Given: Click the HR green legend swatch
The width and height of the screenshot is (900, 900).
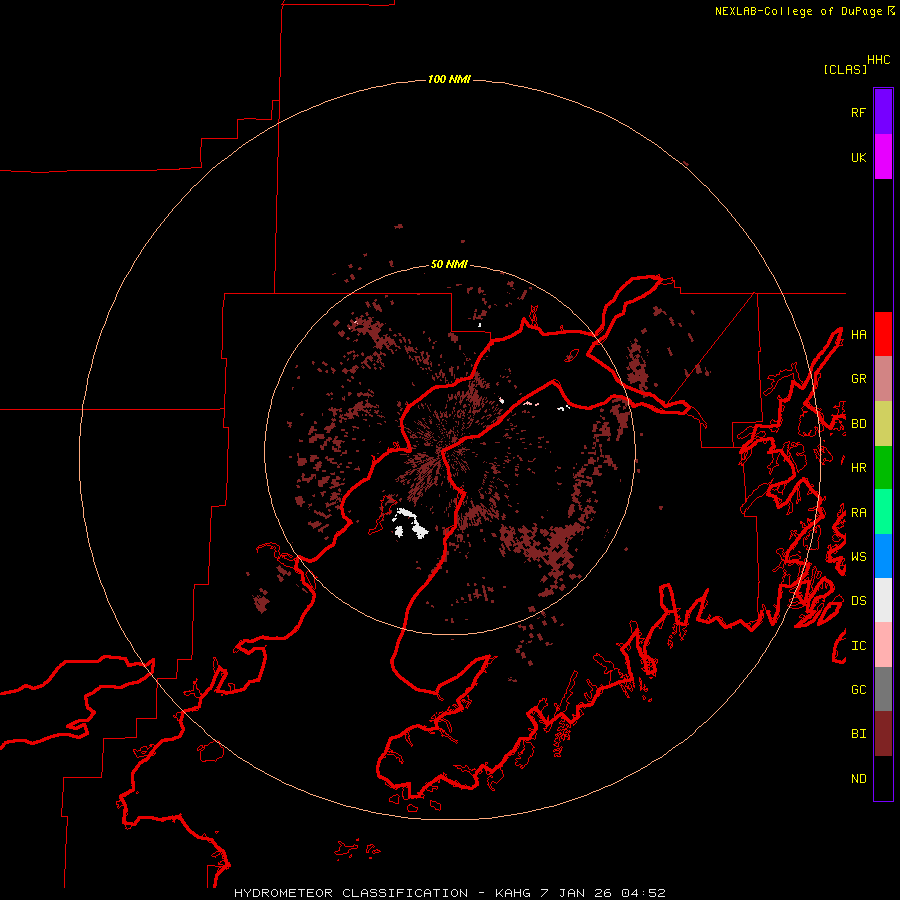Looking at the screenshot, I should (883, 468).
